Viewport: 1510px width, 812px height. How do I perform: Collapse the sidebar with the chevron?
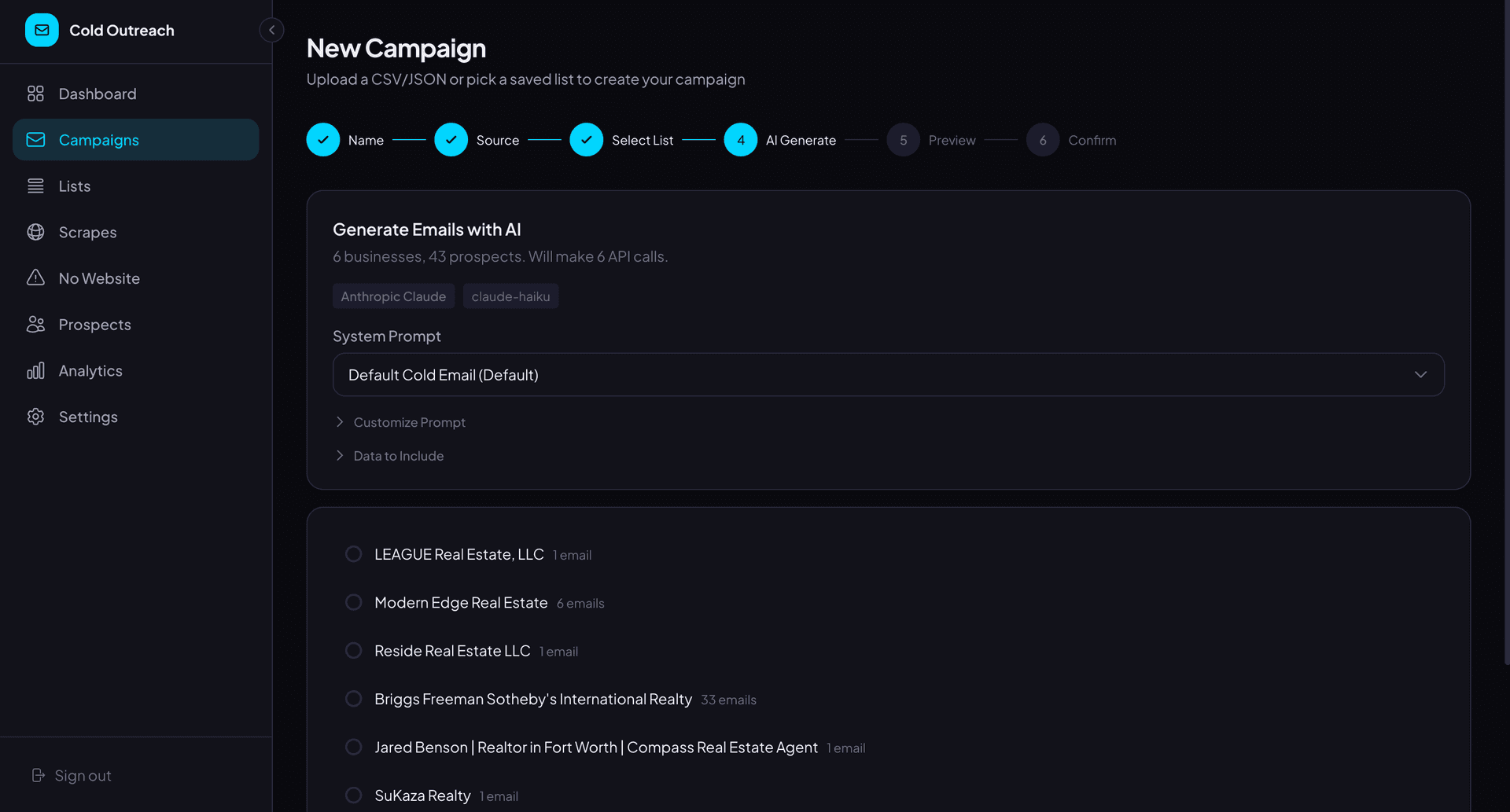pyautogui.click(x=271, y=30)
